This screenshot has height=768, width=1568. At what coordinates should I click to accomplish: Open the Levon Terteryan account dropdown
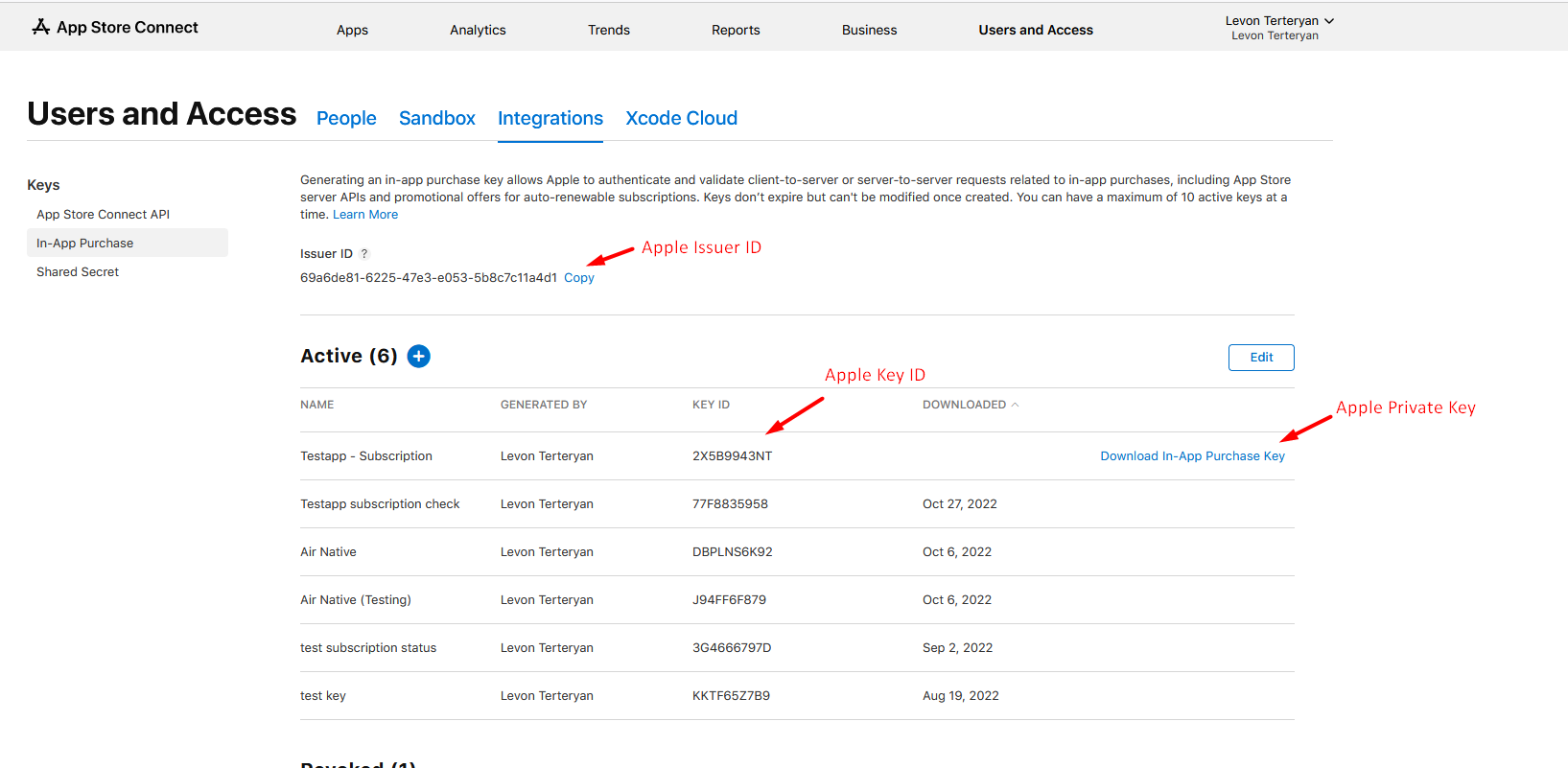(x=1278, y=27)
